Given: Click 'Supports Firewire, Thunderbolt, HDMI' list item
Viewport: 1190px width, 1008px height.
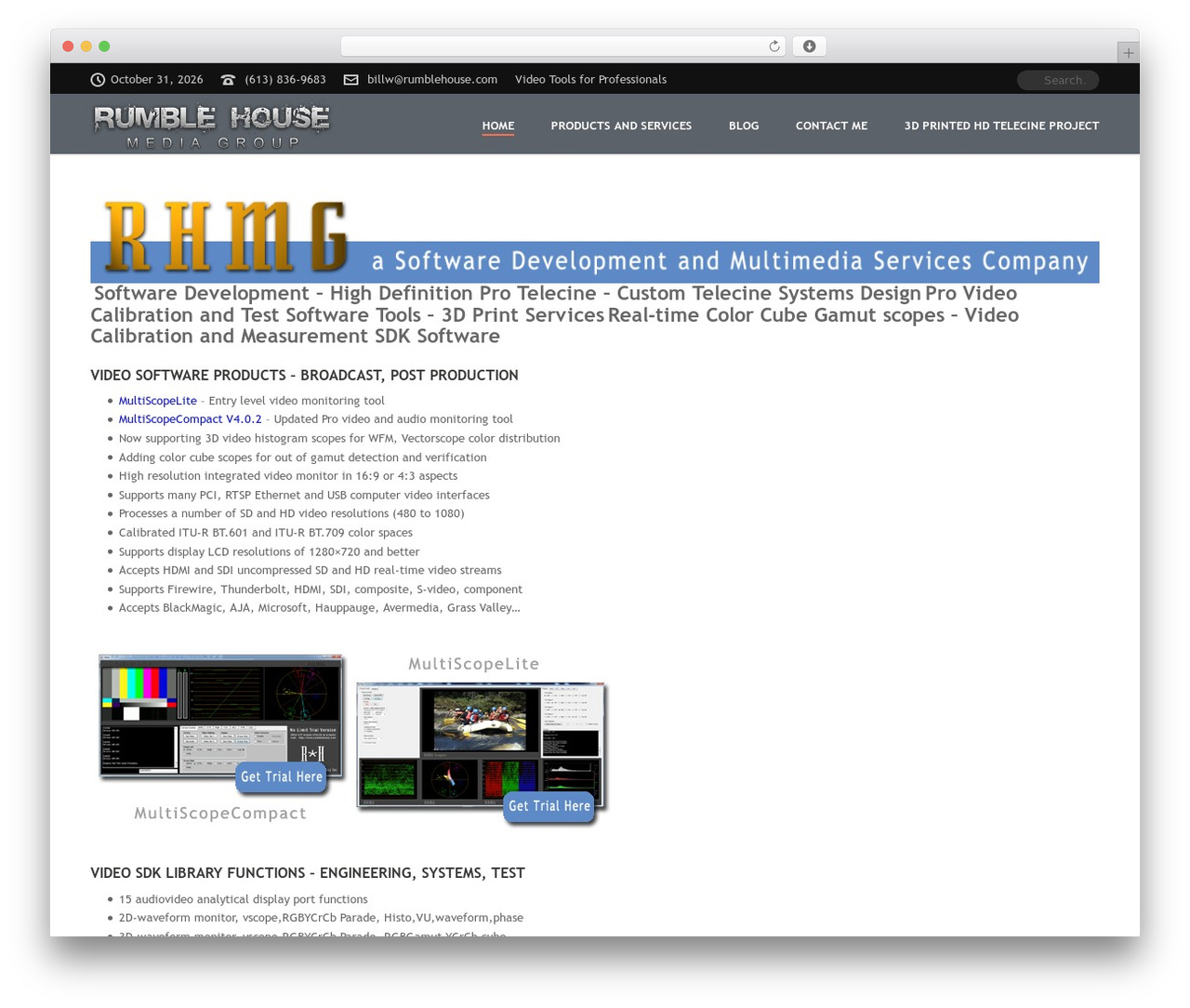Looking at the screenshot, I should click(320, 590).
